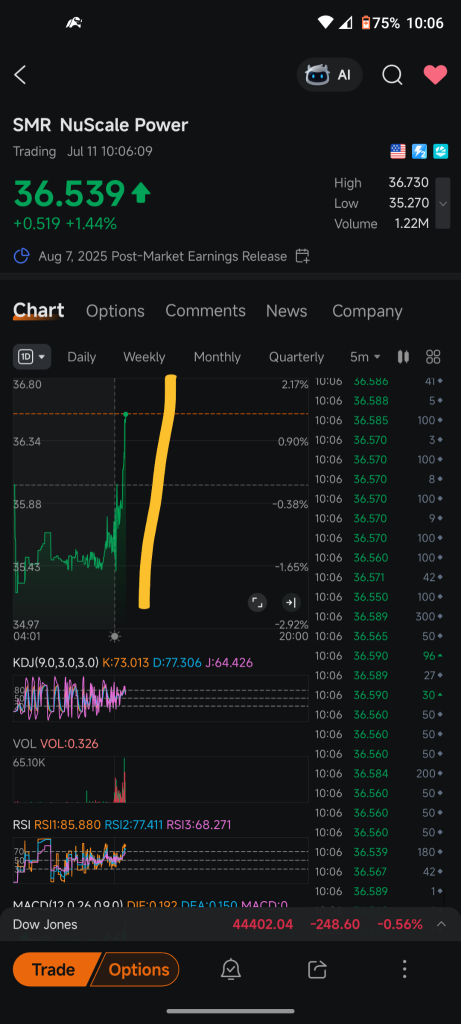Tap the Wi-Fi status icon
The width and height of the screenshot is (461, 1024).
326,23
